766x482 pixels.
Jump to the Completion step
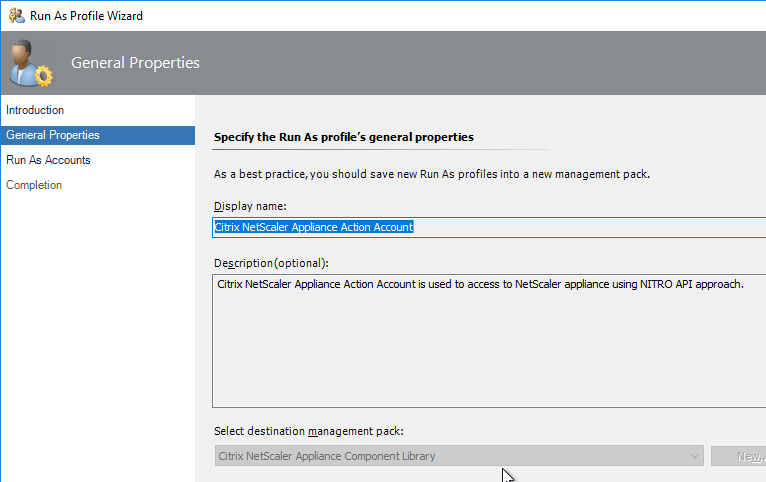(x=34, y=185)
